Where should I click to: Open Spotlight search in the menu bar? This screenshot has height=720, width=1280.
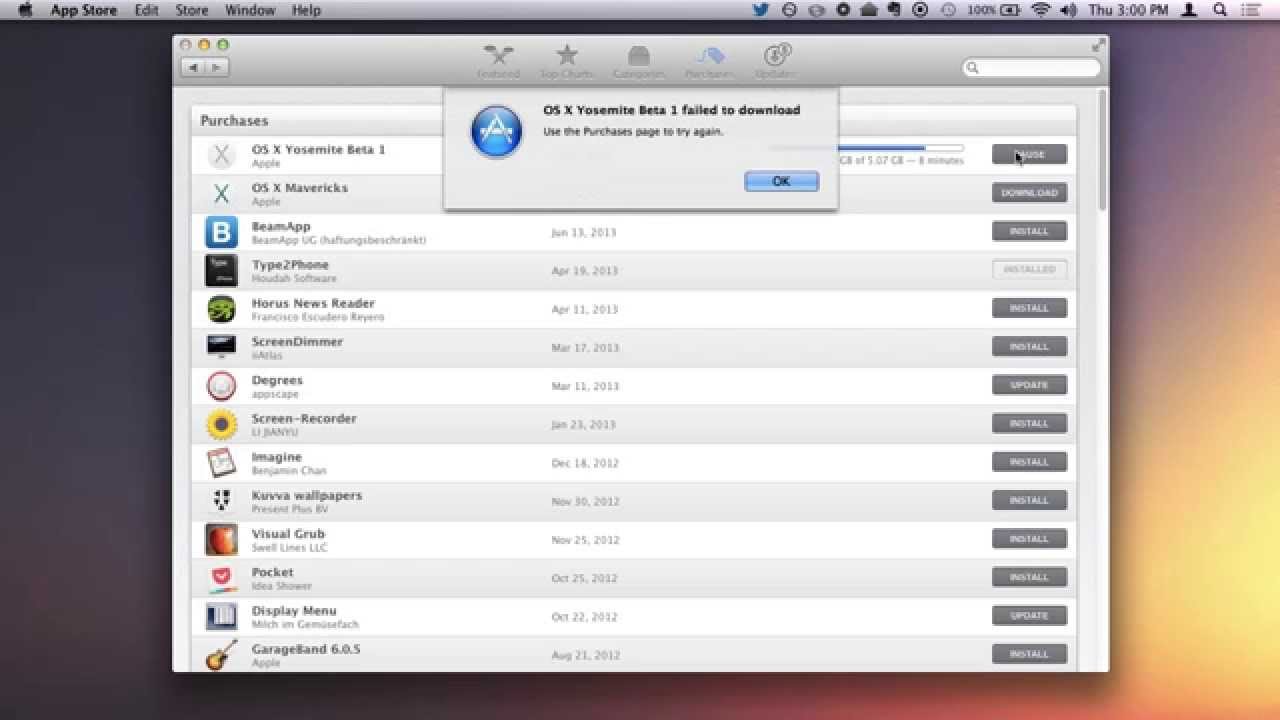point(1220,10)
